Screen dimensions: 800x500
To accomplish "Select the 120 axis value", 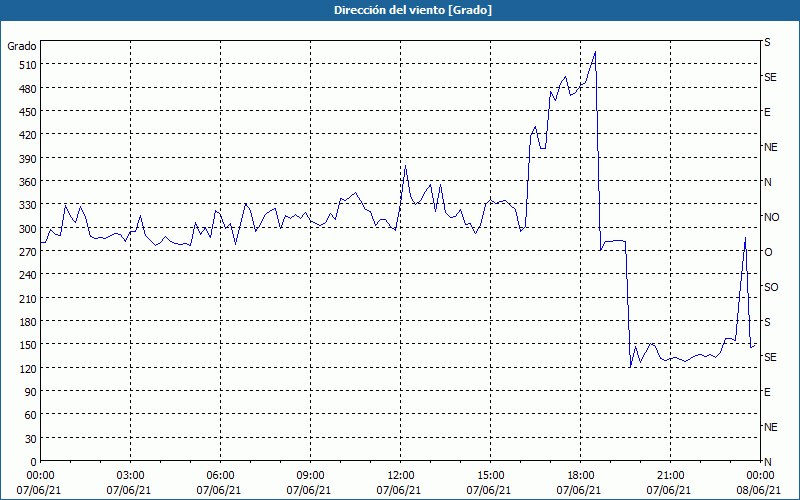I will 28,368.
